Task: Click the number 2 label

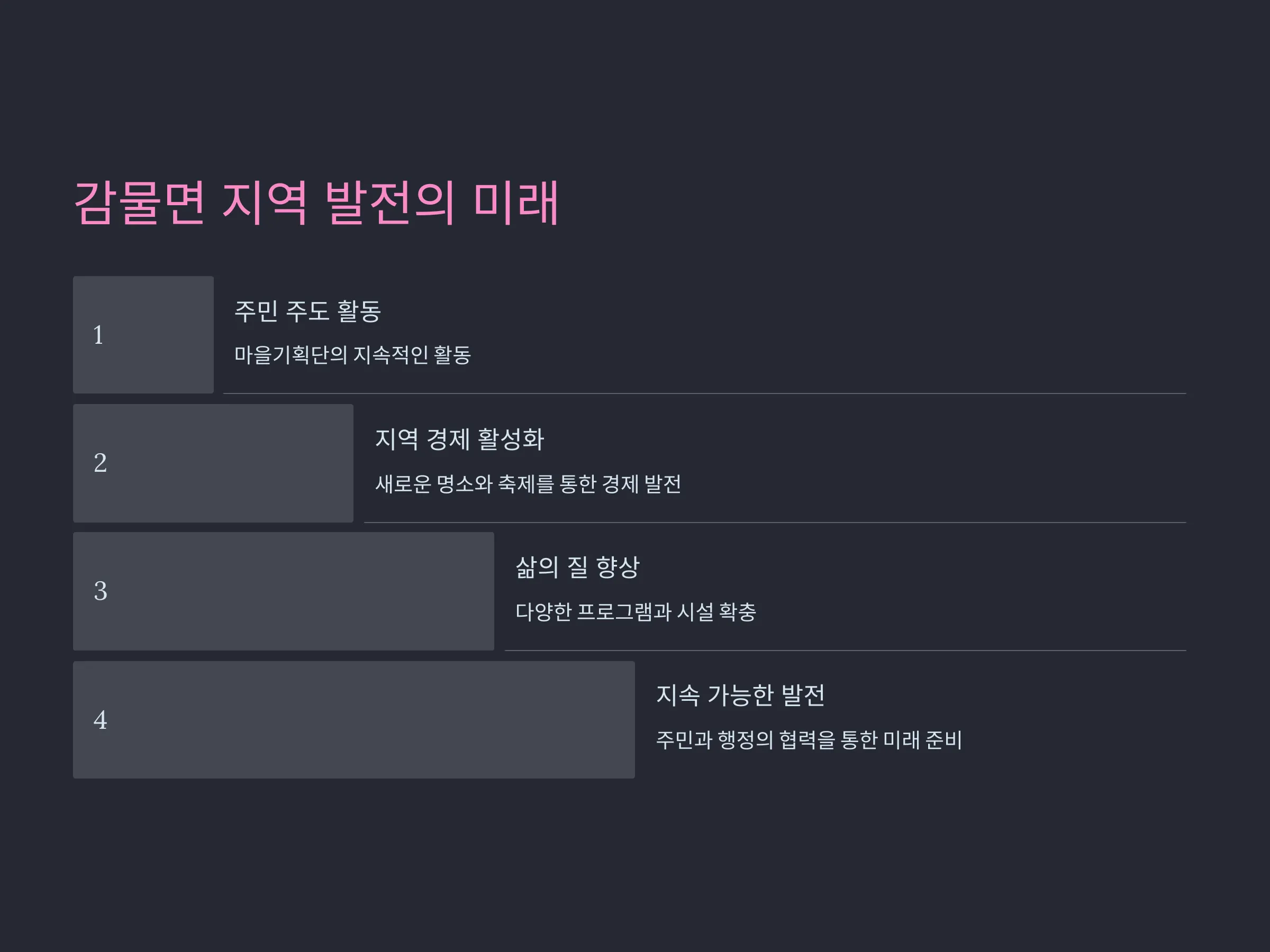Action: [x=100, y=463]
